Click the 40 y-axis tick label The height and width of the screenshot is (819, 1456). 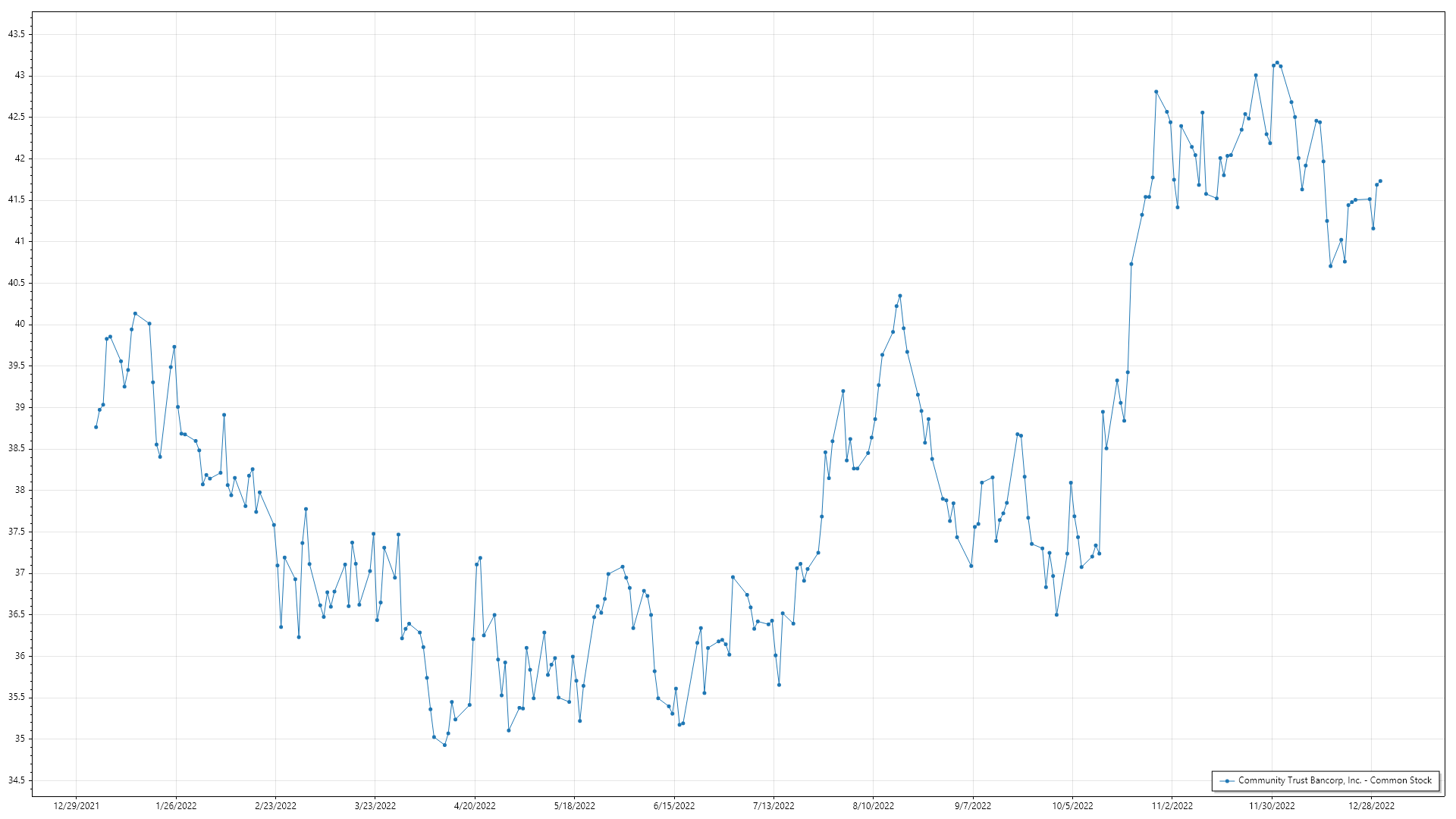click(x=20, y=325)
